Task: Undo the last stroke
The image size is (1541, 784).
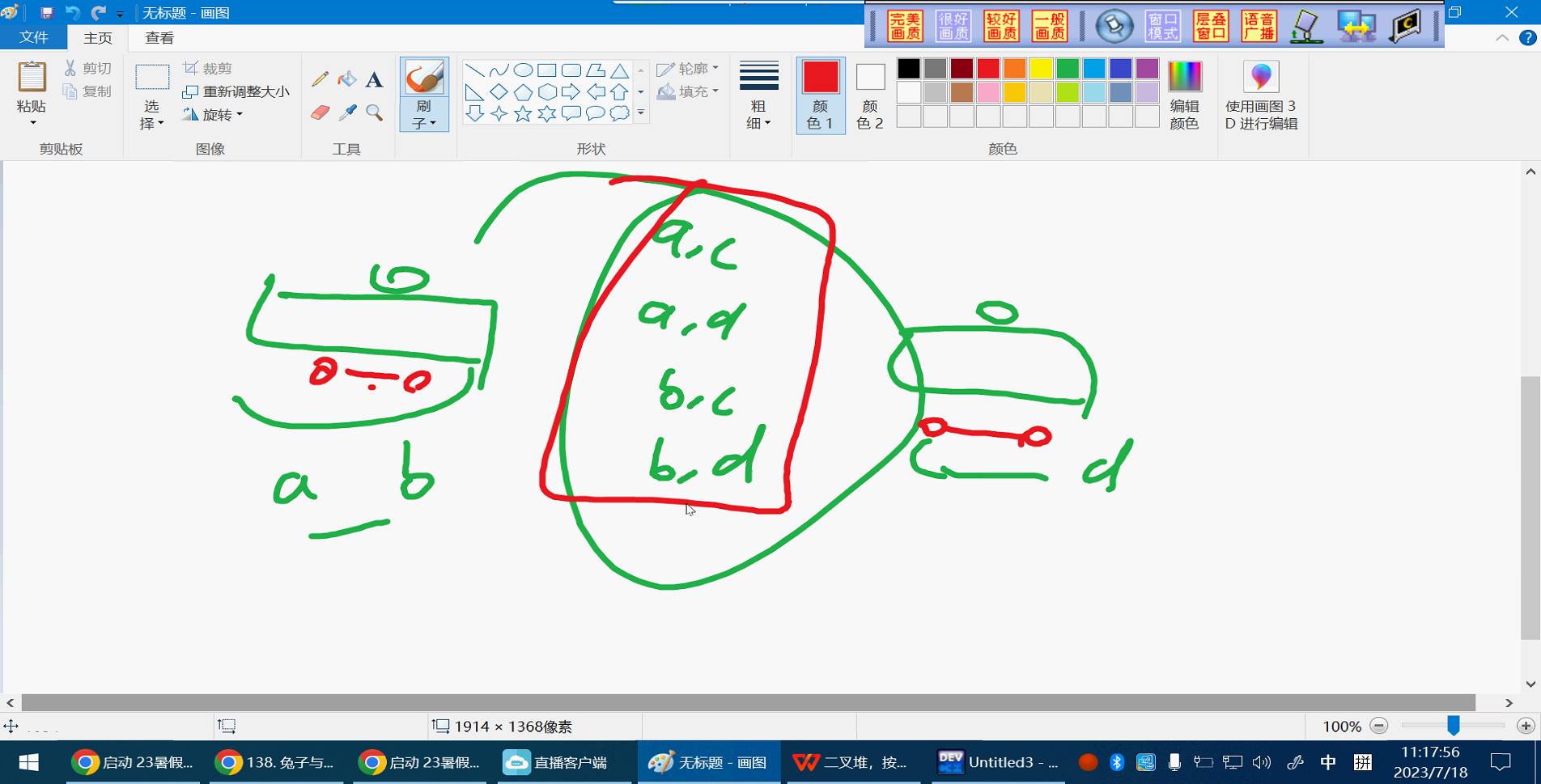Action: coord(73,13)
